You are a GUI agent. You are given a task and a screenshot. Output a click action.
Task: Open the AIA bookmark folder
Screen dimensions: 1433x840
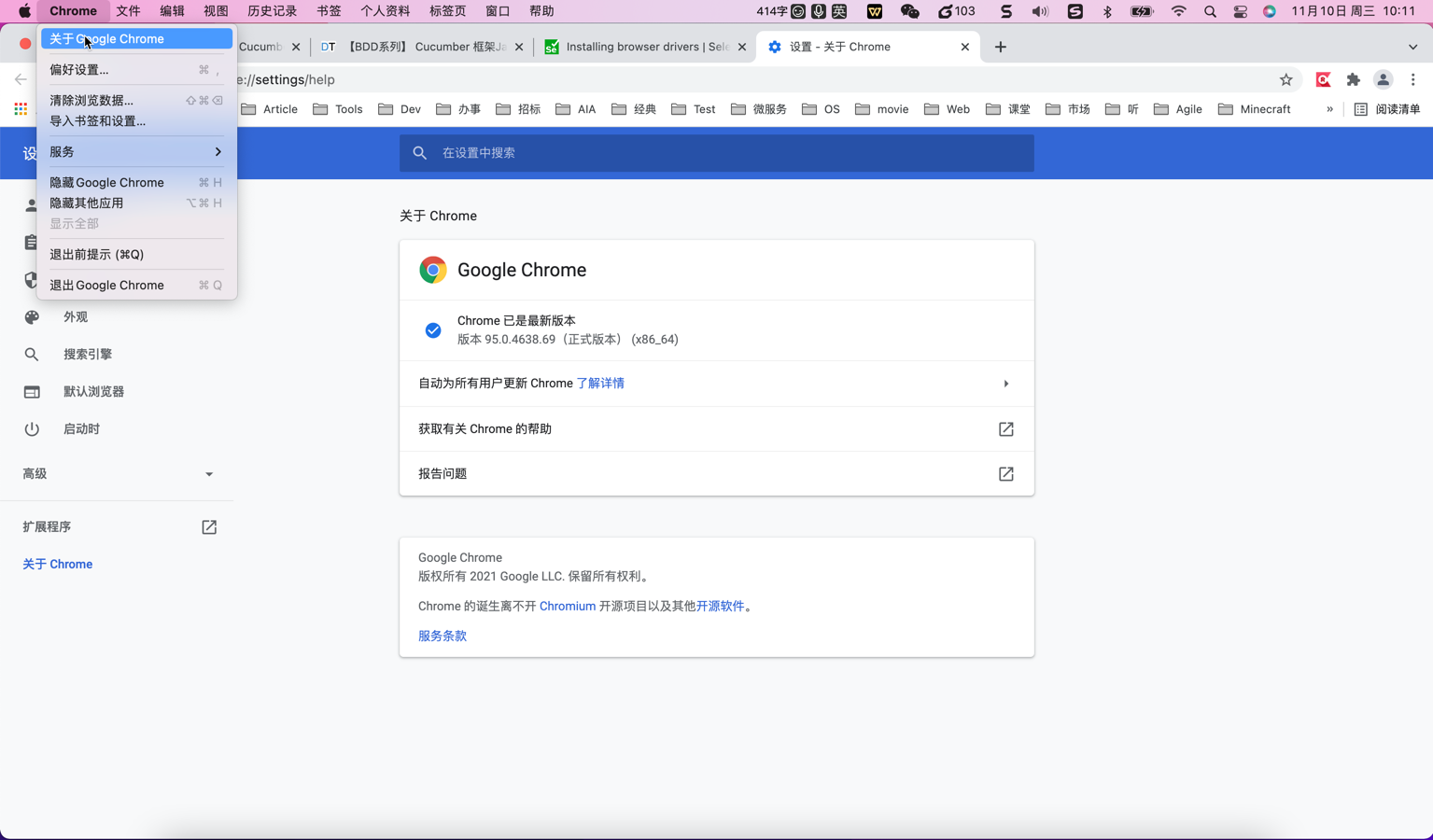(x=576, y=109)
